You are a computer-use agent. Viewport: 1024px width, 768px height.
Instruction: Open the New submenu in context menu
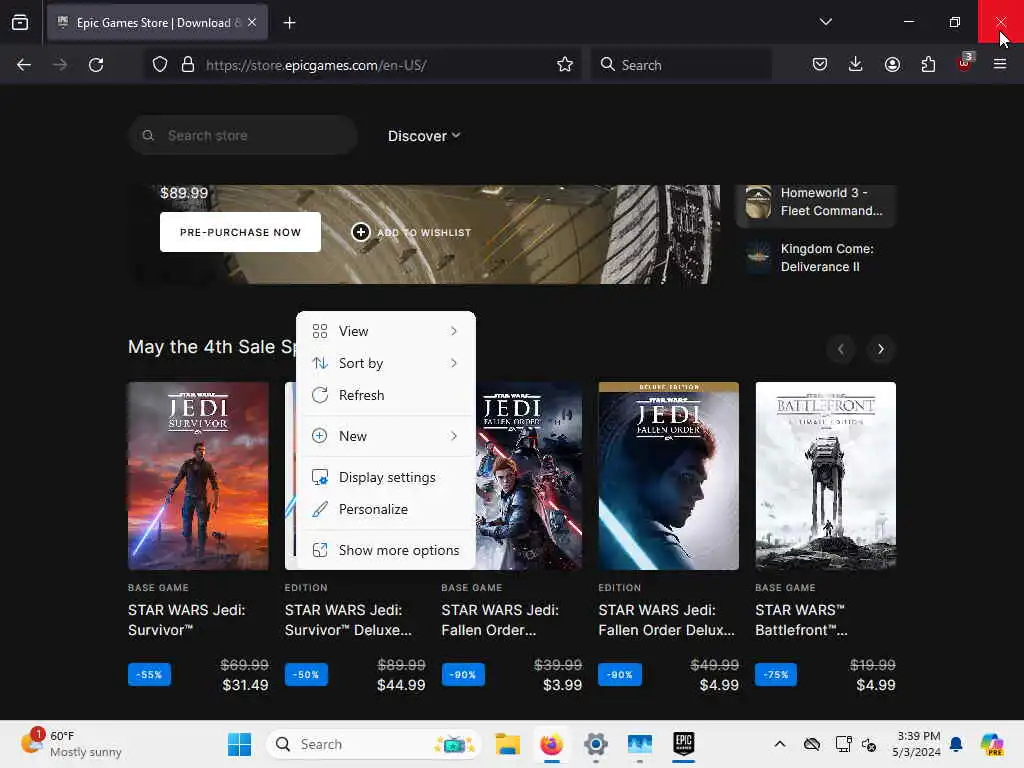pyautogui.click(x=385, y=436)
